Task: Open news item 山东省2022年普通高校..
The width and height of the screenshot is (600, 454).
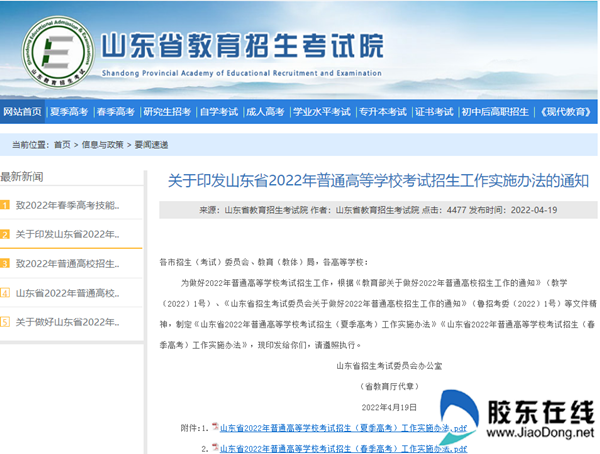Action: click(x=67, y=293)
